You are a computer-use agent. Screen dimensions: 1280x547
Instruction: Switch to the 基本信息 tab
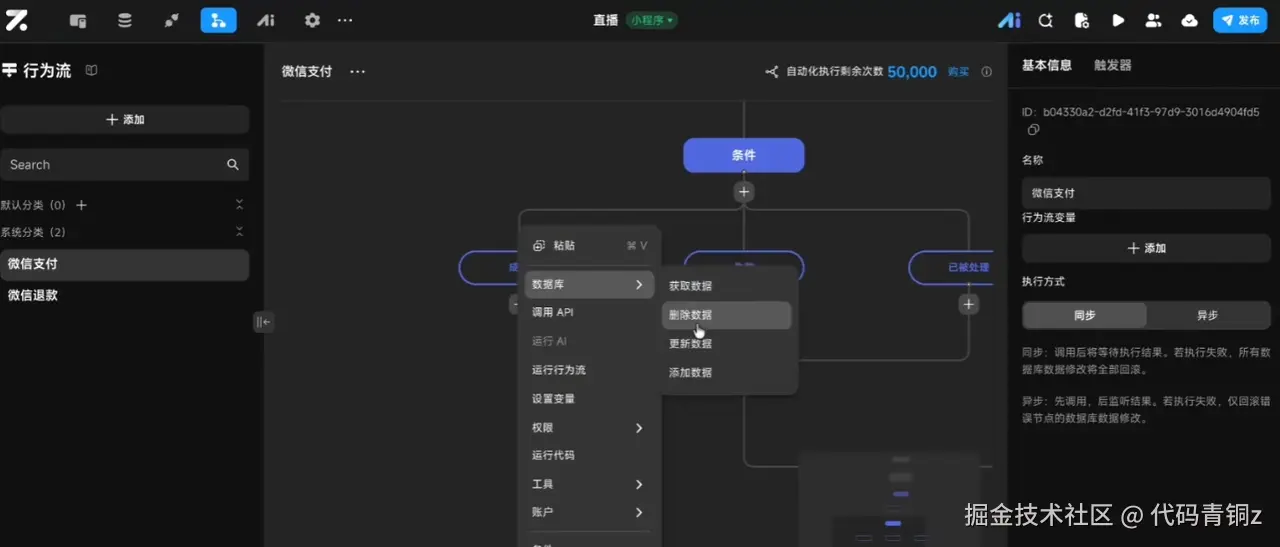1046,65
